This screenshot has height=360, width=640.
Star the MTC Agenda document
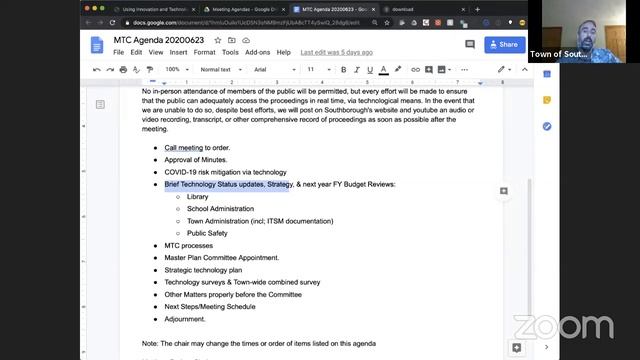(x=218, y=40)
